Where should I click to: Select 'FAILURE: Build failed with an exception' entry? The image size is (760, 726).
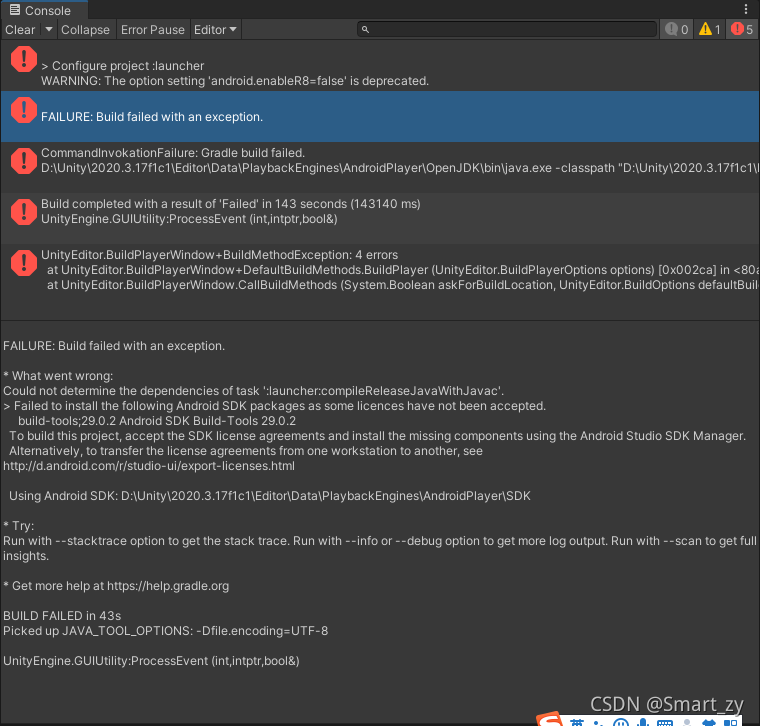(380, 116)
